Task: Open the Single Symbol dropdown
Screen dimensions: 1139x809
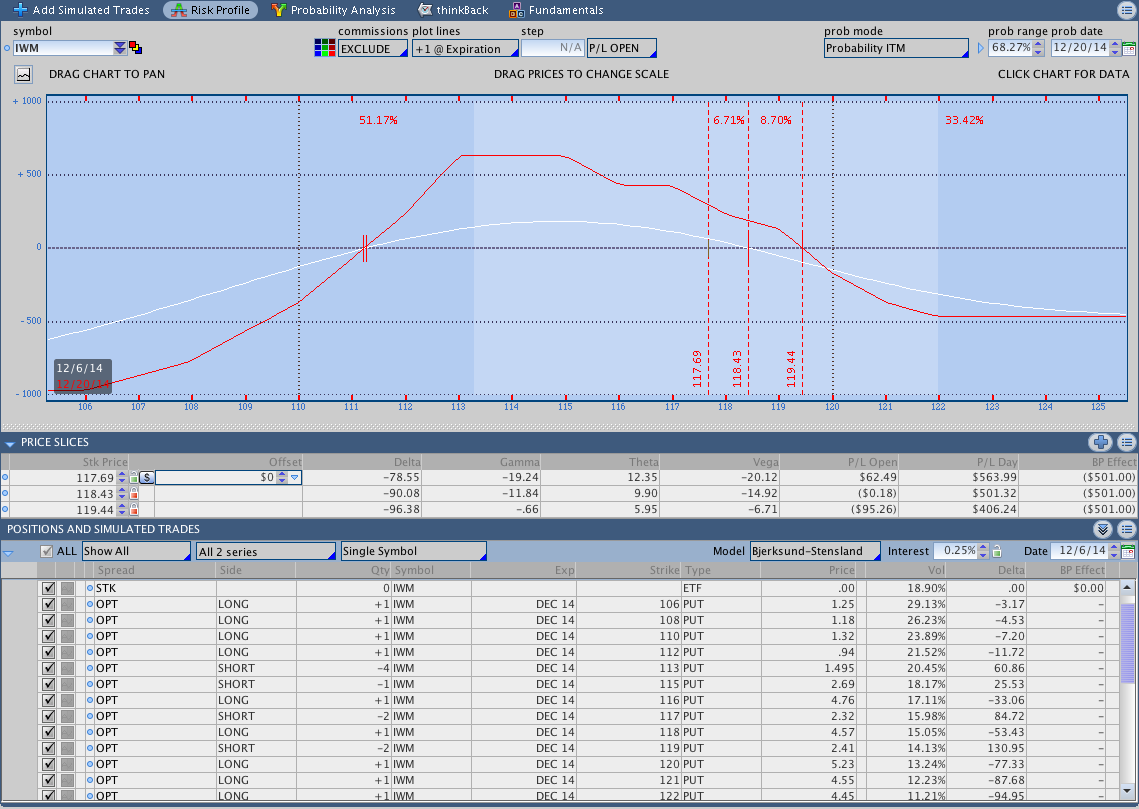Action: point(413,551)
